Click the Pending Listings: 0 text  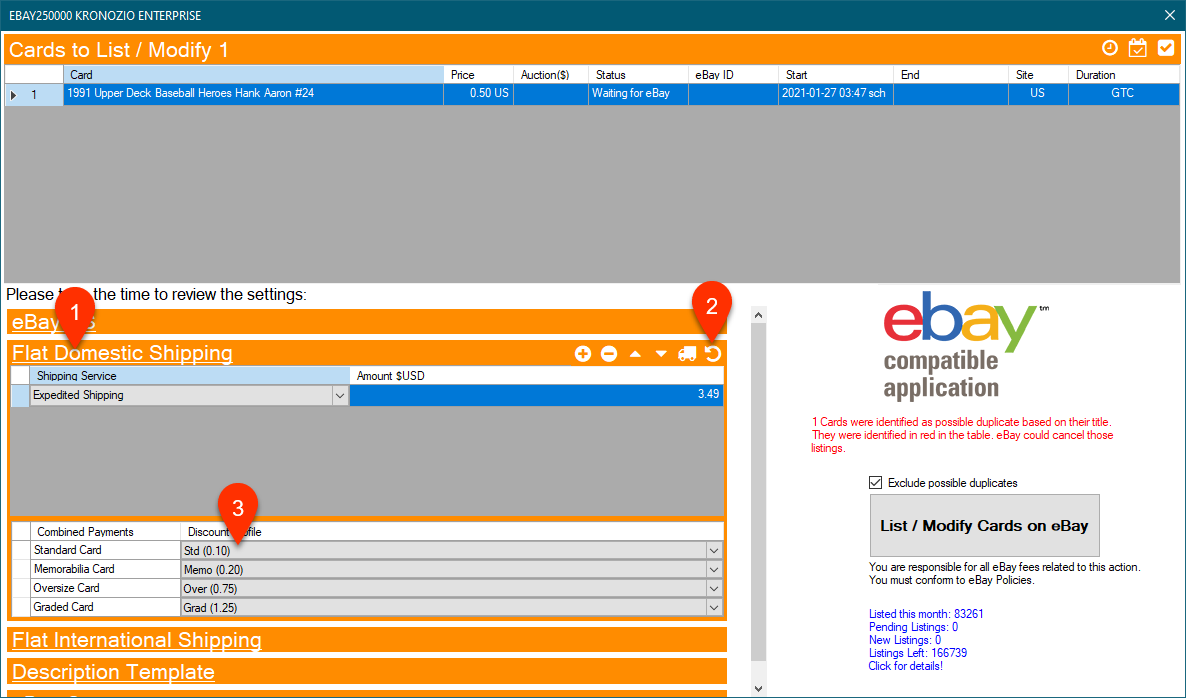(913, 627)
